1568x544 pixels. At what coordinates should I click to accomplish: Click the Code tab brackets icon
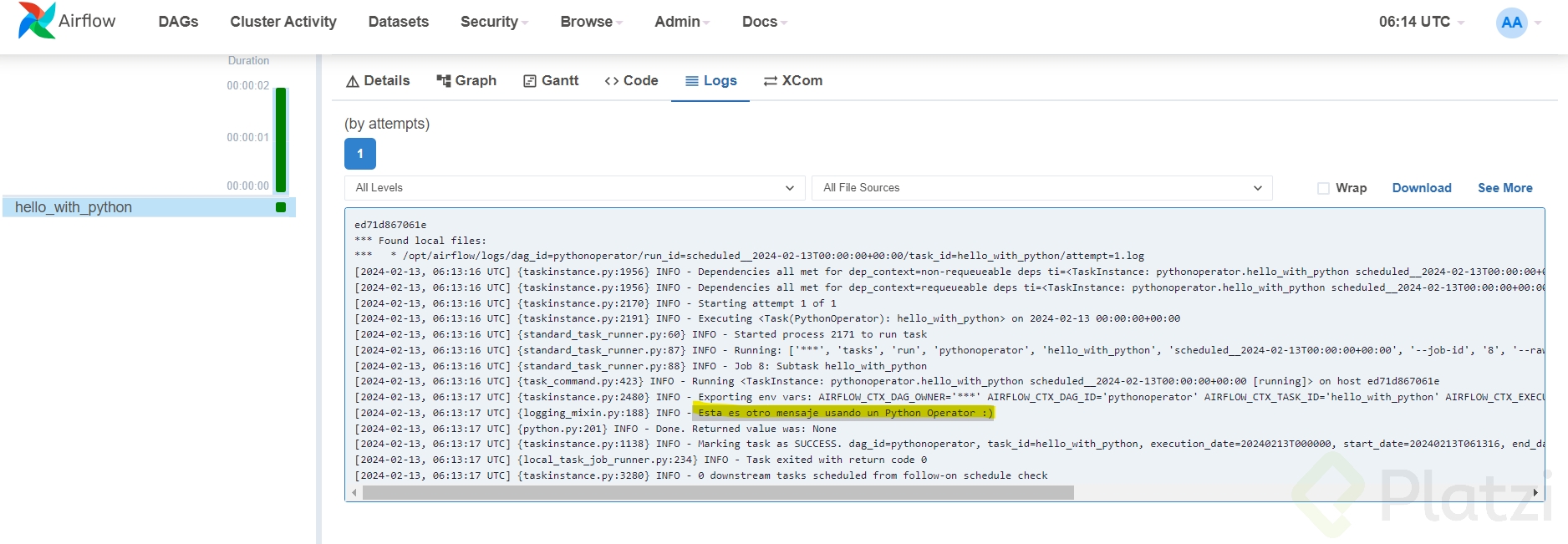point(612,81)
